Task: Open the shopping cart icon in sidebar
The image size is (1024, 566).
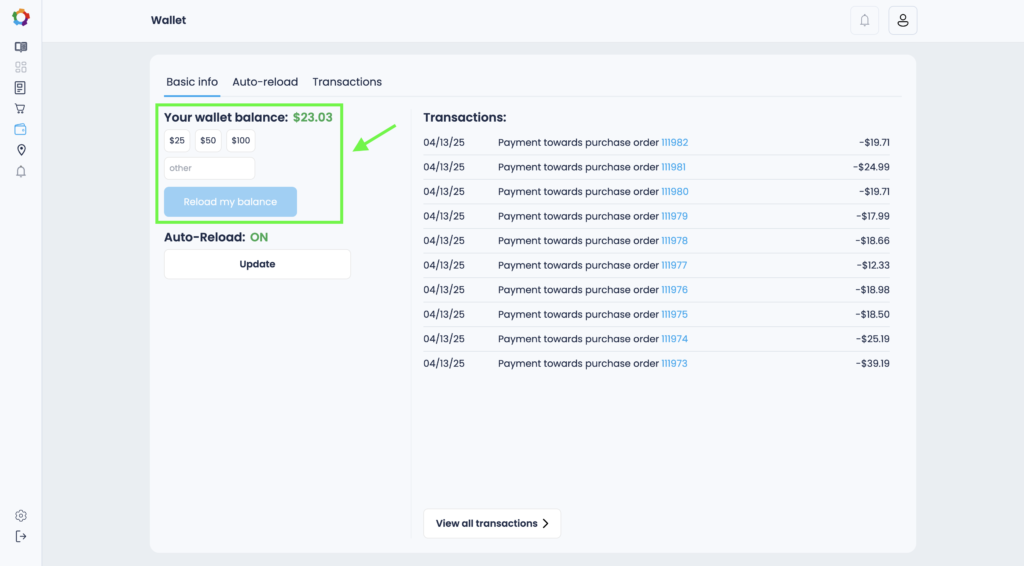Action: (x=21, y=108)
